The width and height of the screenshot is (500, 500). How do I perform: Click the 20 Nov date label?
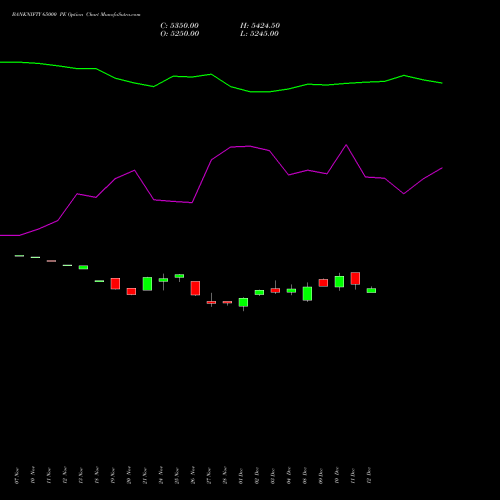point(129,476)
